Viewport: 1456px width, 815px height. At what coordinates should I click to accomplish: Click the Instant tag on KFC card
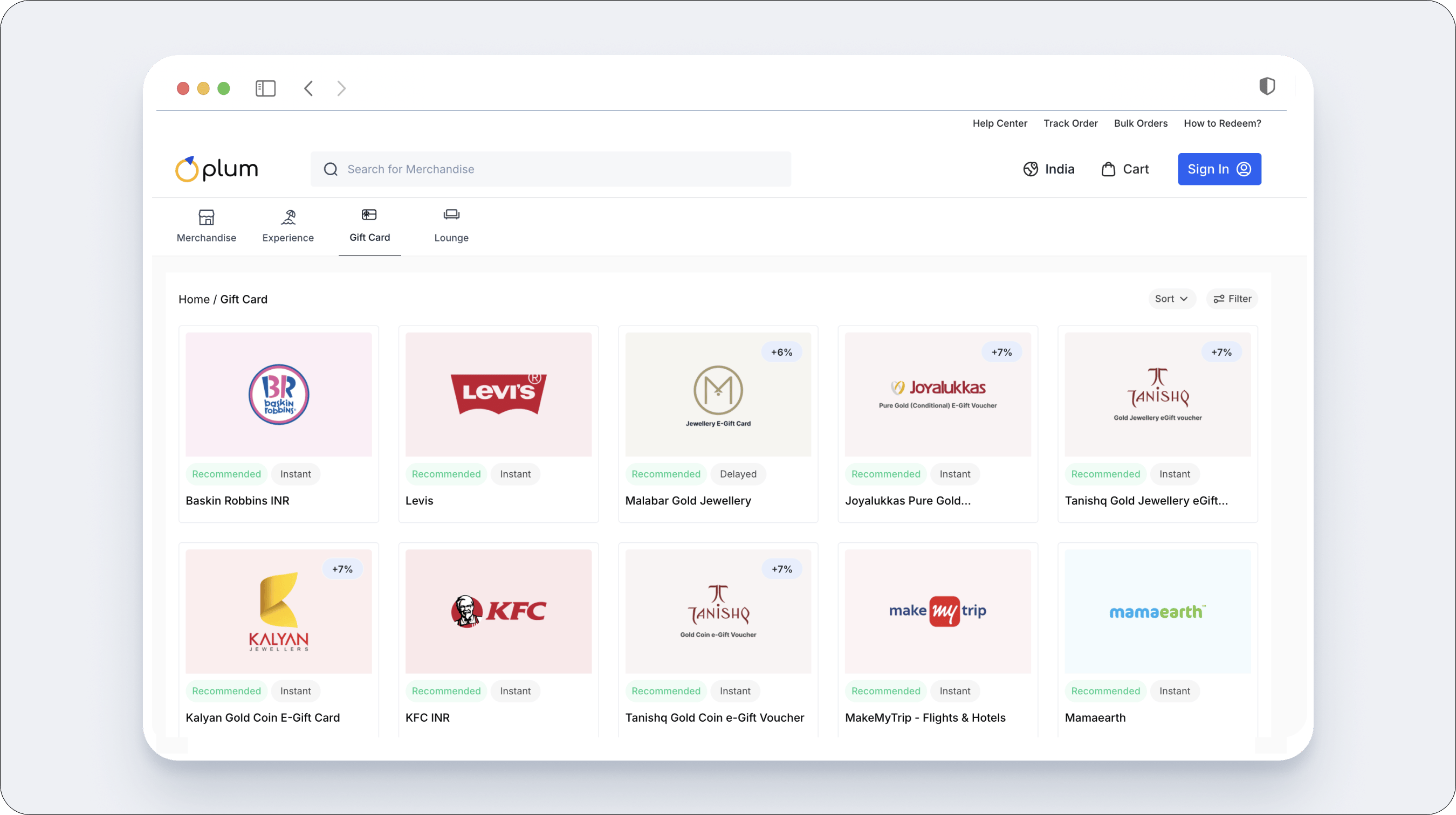click(516, 690)
